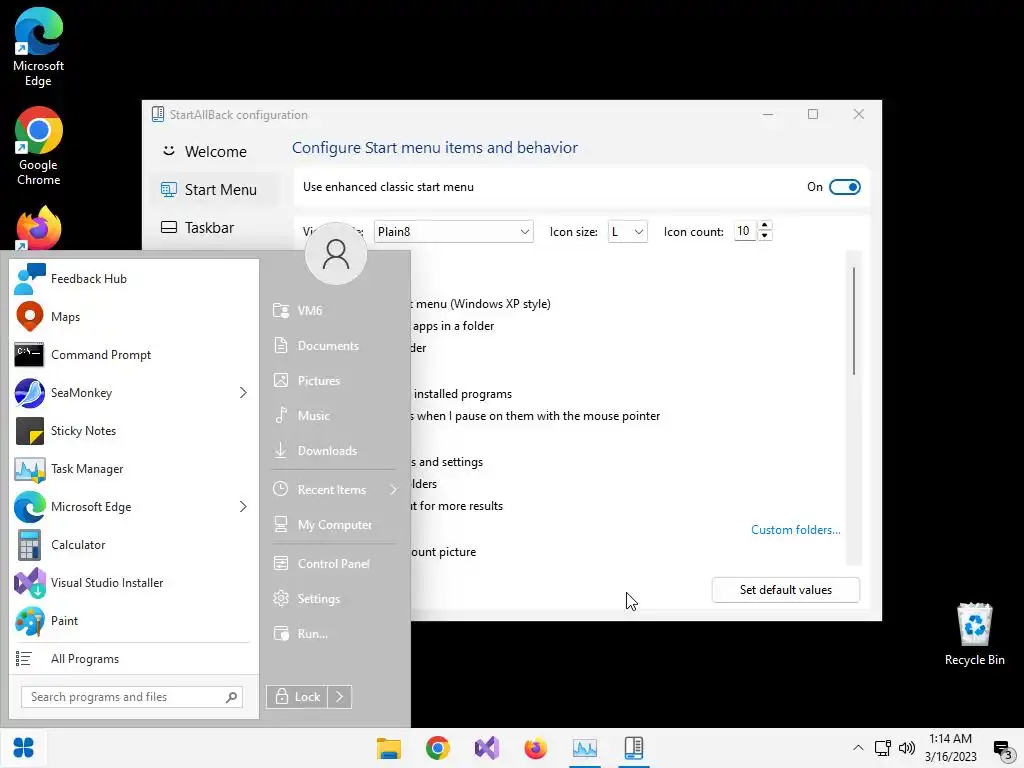
Task: Open Firefox from taskbar
Action: (536, 748)
